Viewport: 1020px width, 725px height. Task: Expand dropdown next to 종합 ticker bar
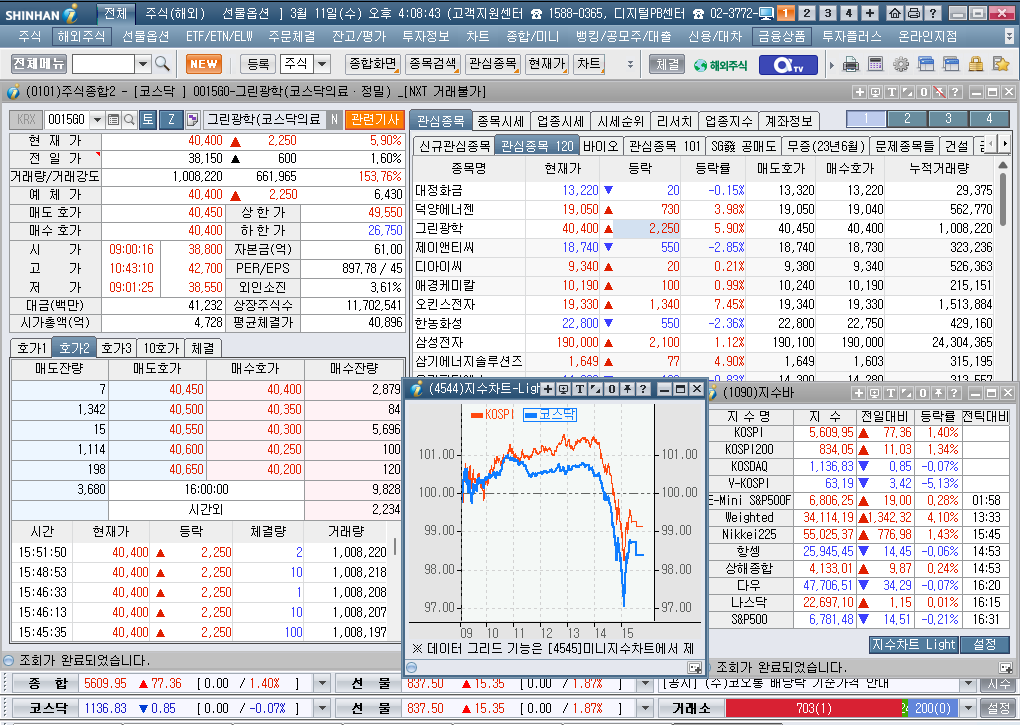pos(322,683)
